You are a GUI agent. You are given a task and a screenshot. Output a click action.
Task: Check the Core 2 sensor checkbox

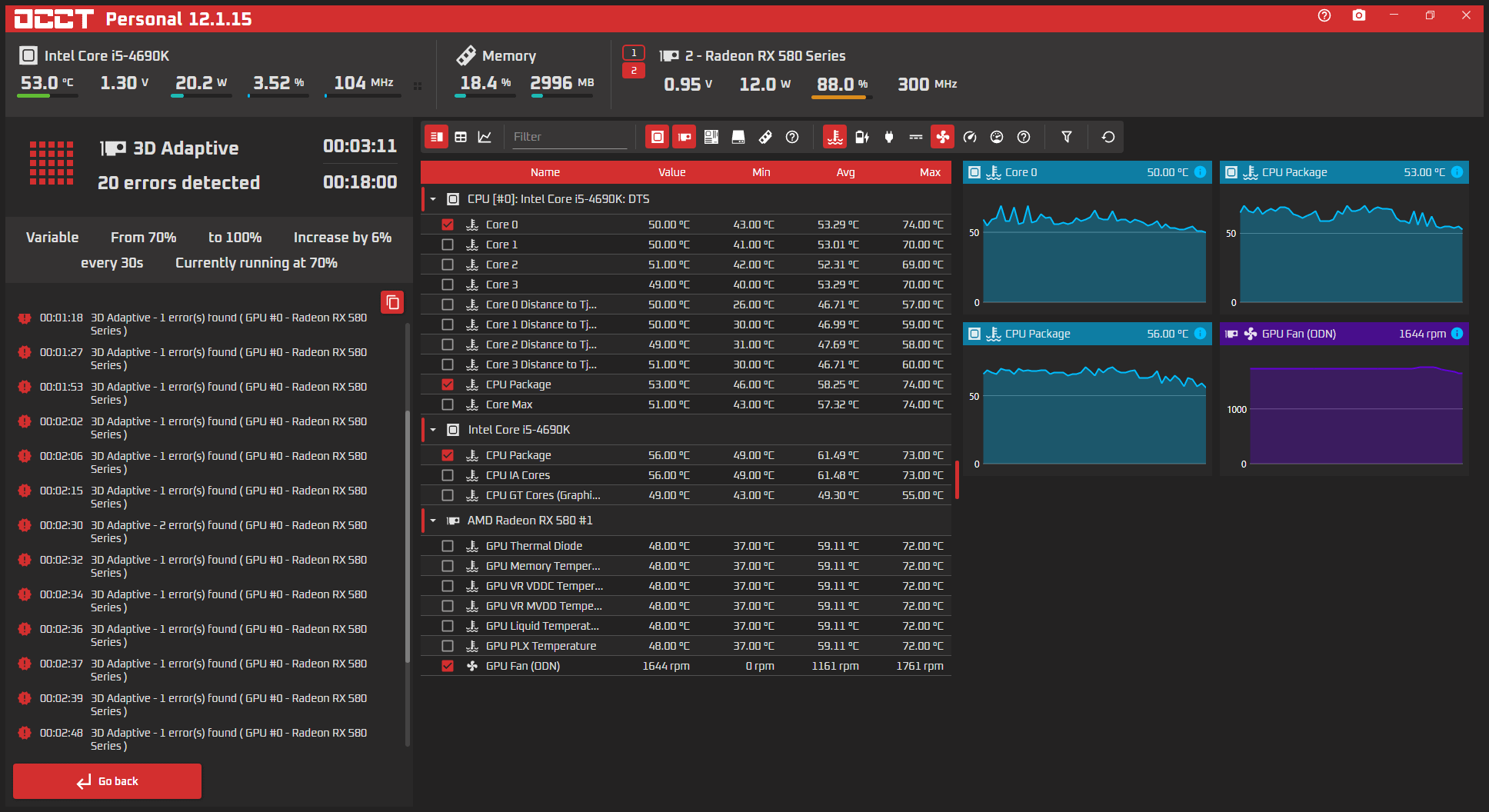click(448, 265)
